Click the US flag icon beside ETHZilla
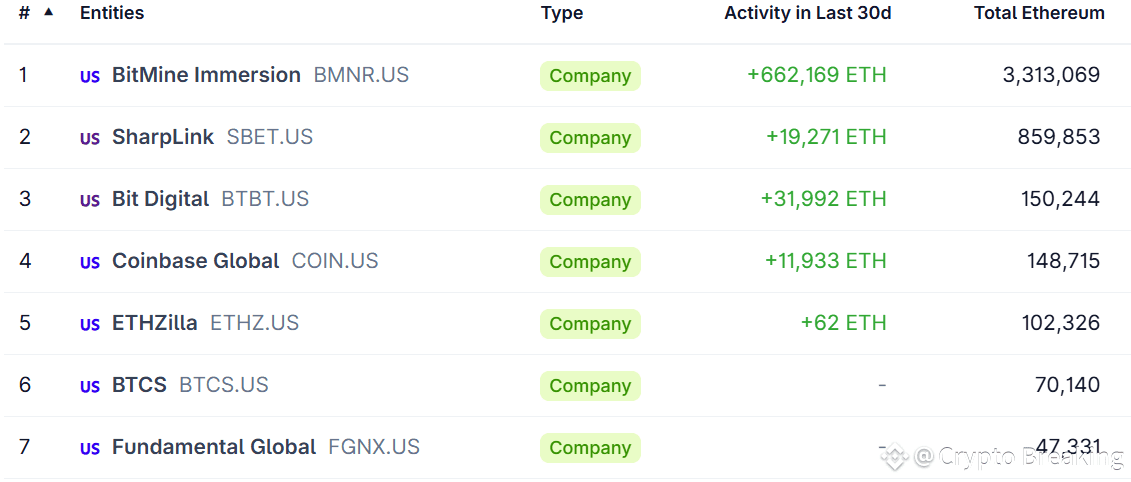This screenshot has height=482, width=1131. click(90, 324)
